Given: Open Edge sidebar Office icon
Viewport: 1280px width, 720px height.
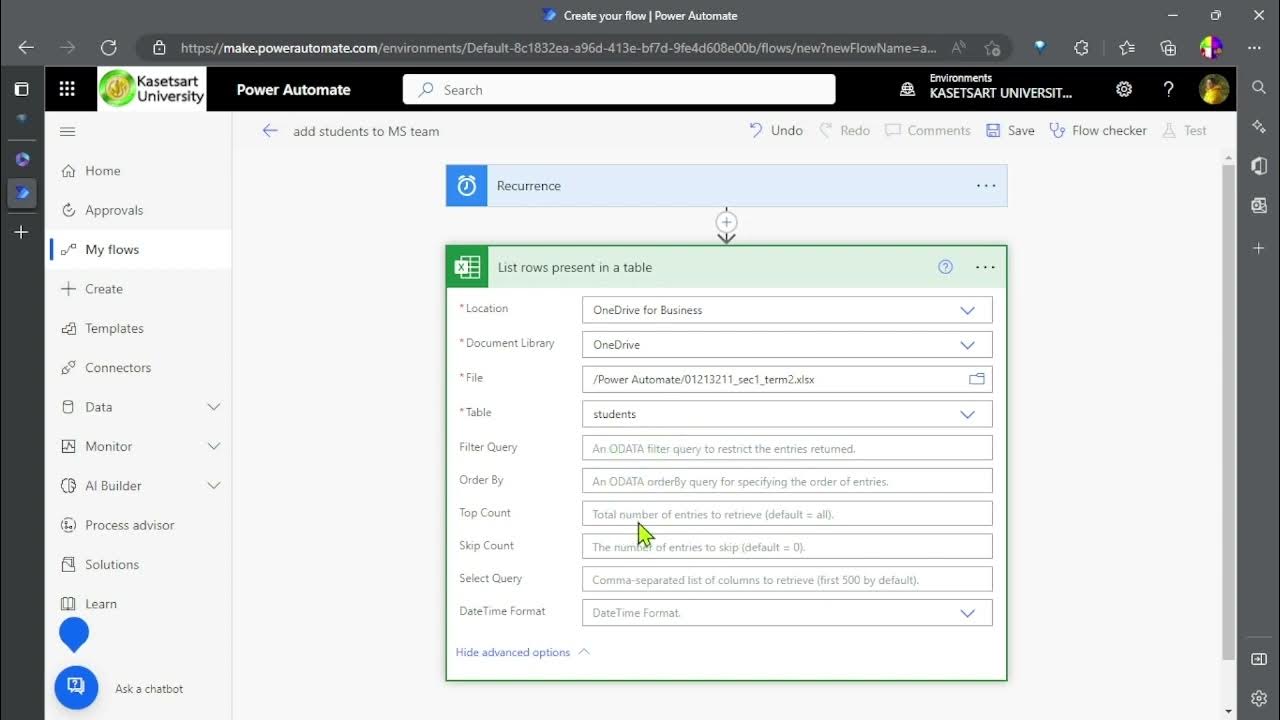Looking at the screenshot, I should coord(1259,165).
